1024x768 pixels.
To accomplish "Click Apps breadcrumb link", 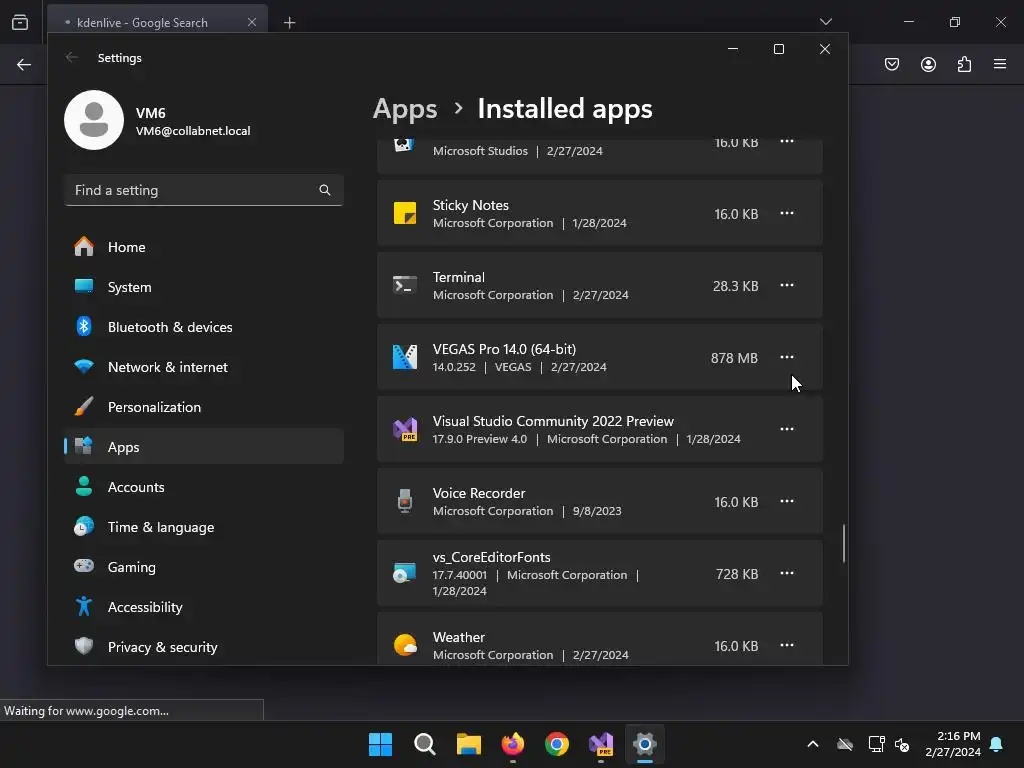I will (x=405, y=109).
